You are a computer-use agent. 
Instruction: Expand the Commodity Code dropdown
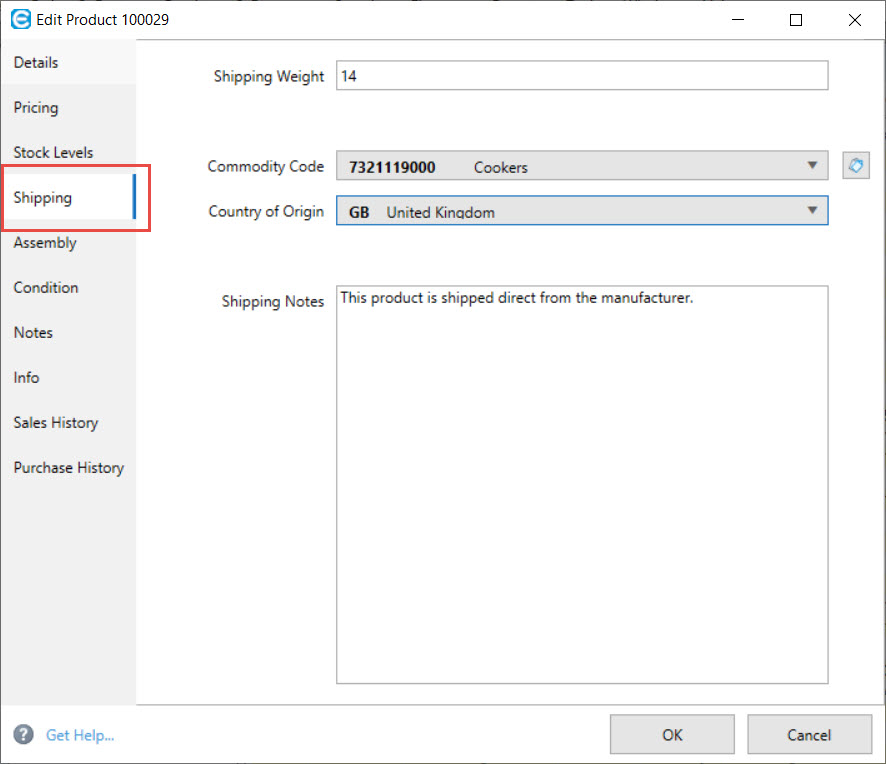coord(811,166)
